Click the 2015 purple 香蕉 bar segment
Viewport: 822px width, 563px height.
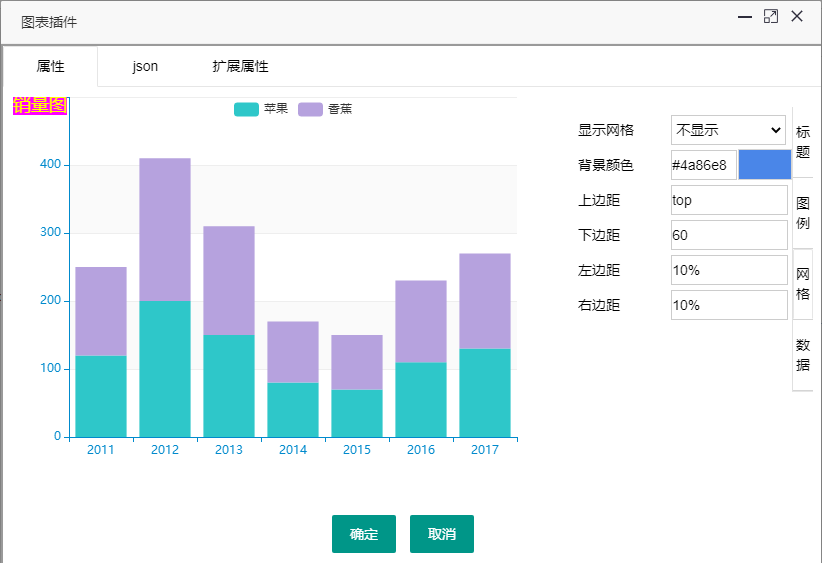pyautogui.click(x=356, y=362)
